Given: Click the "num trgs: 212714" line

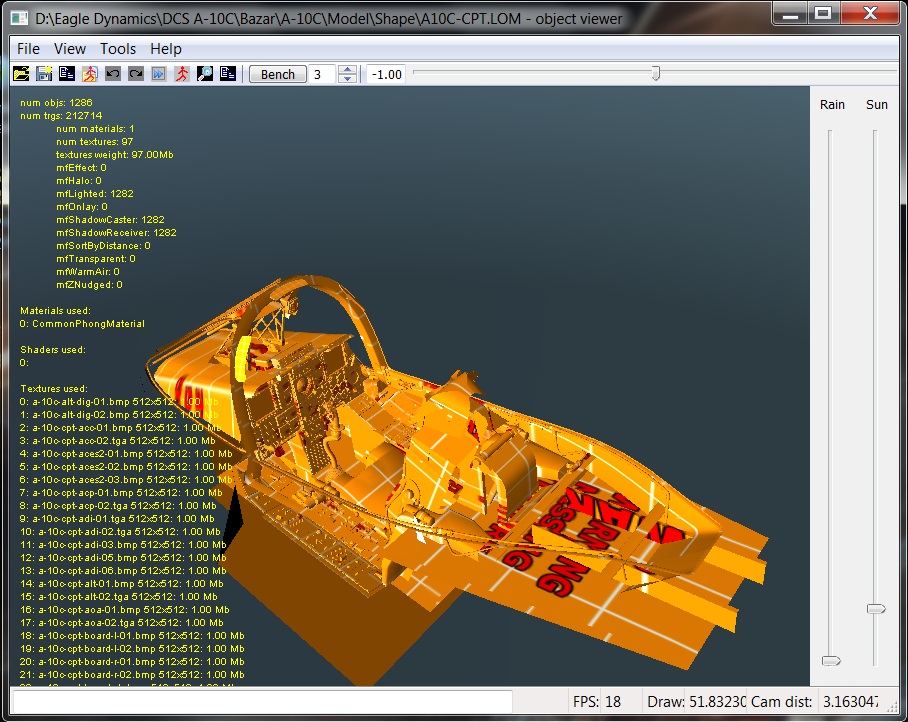Looking at the screenshot, I should coord(61,116).
